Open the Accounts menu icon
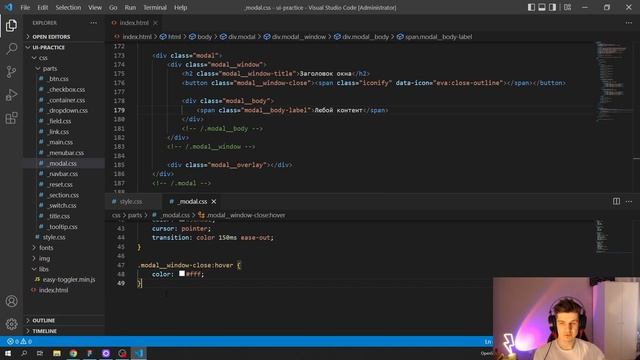Viewport: 640px width, 360px height. point(11,301)
